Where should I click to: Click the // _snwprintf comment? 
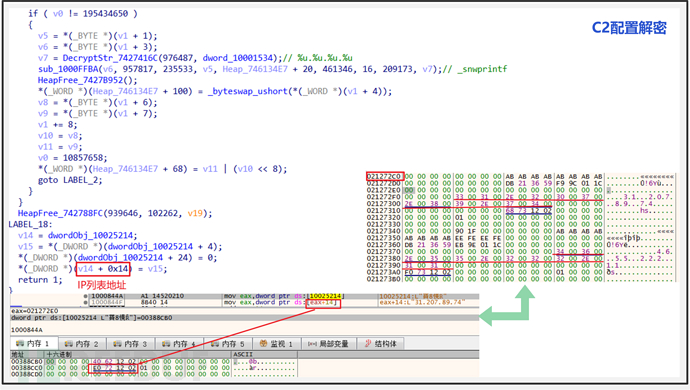475,69
